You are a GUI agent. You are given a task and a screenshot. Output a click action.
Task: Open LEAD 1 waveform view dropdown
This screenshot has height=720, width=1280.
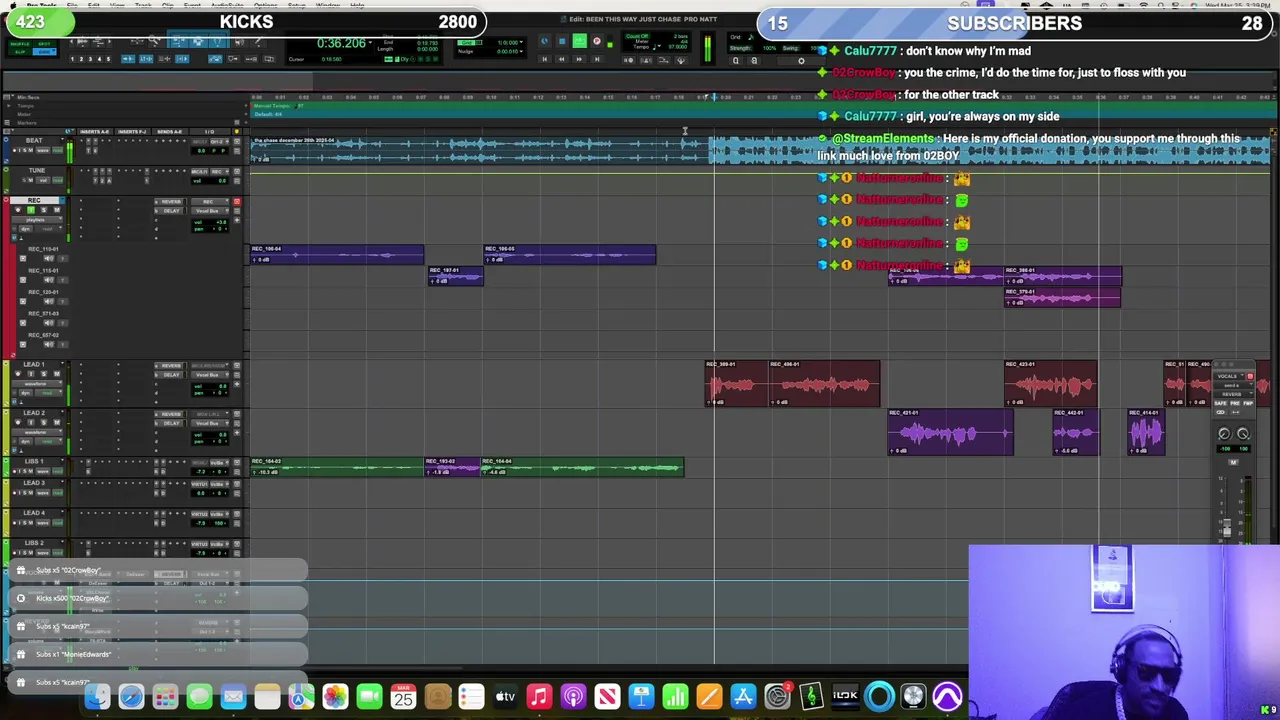[37, 384]
